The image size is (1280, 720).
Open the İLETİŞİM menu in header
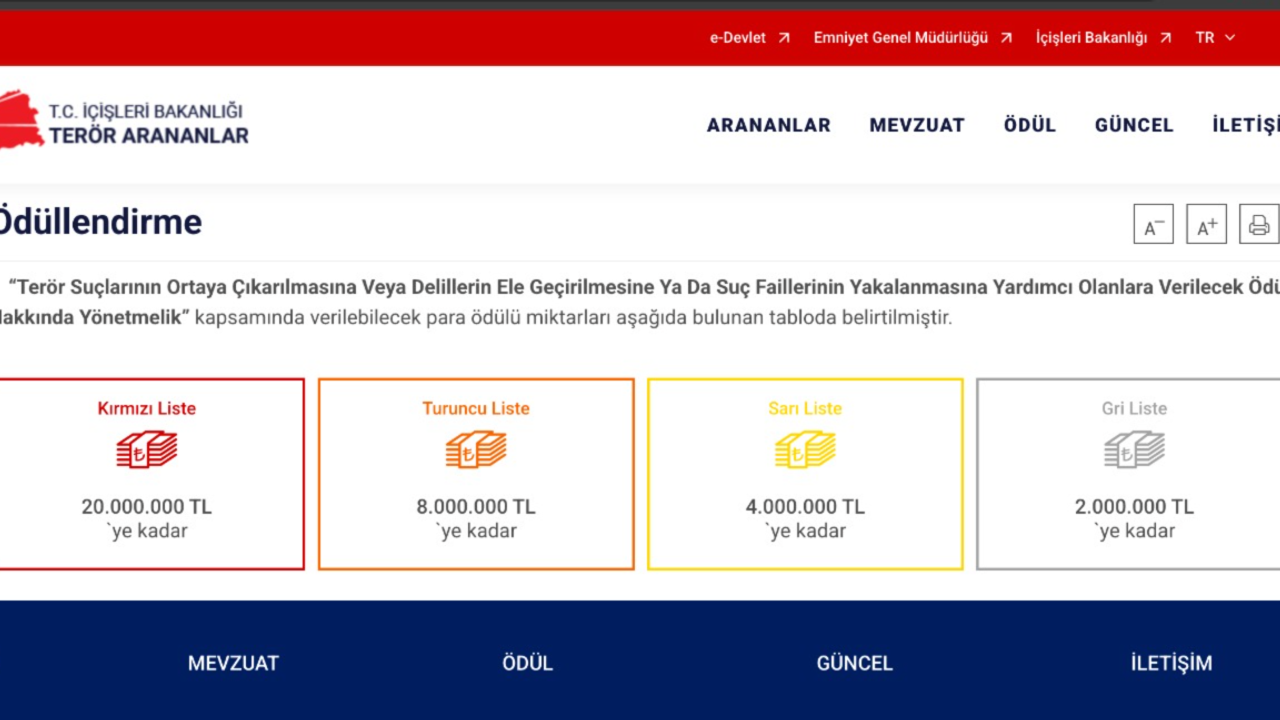pos(1246,125)
